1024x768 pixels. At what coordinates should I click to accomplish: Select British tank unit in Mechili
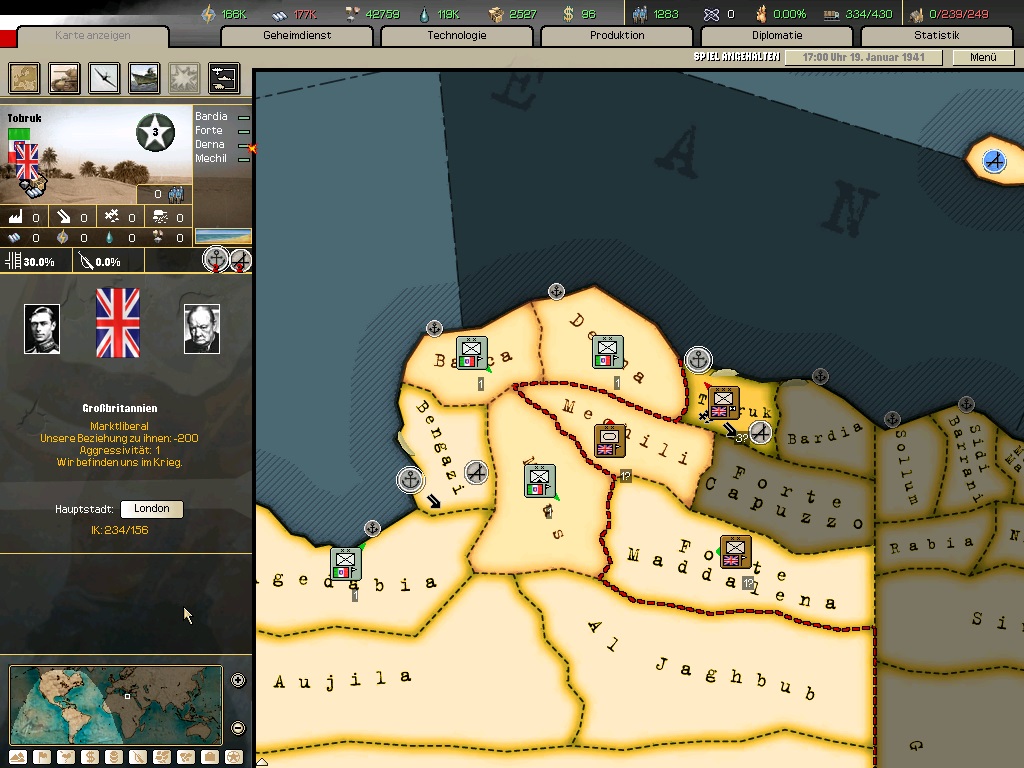point(609,440)
